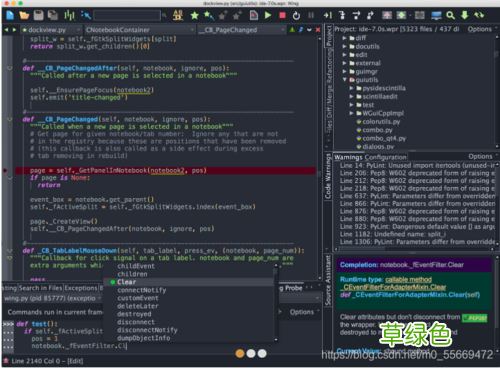The width and height of the screenshot is (500, 368).
Task: Open the dockview.py file selector dropdown
Action: pos(52,30)
